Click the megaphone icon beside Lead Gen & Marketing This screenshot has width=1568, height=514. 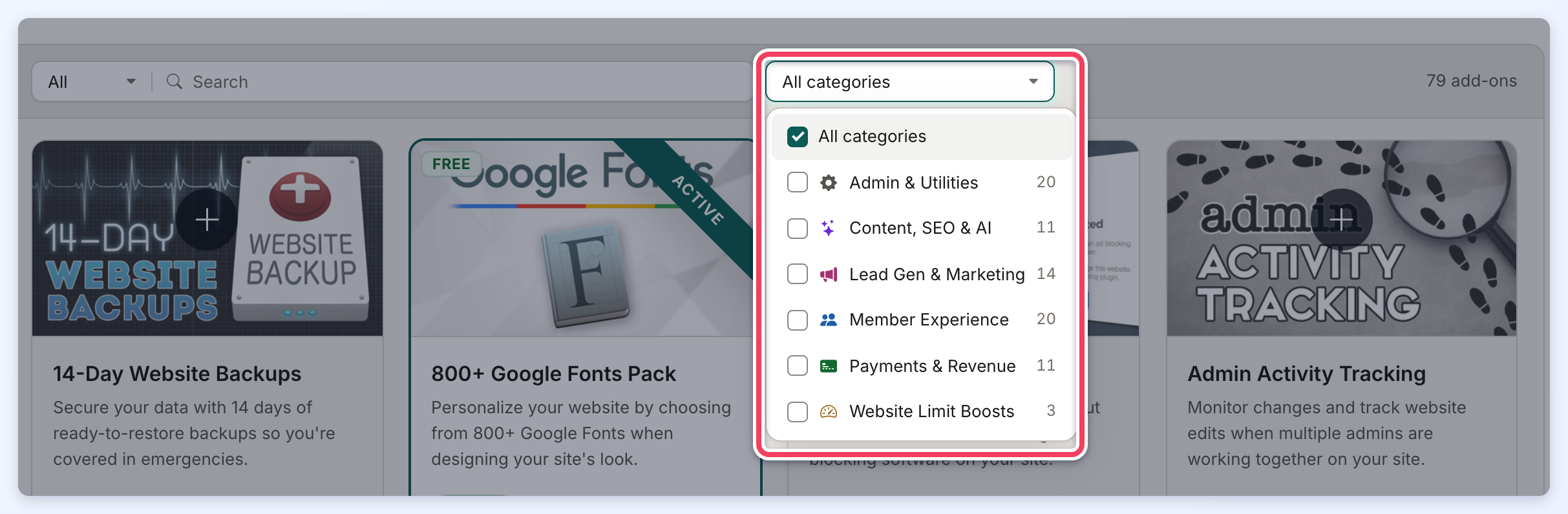[828, 274]
